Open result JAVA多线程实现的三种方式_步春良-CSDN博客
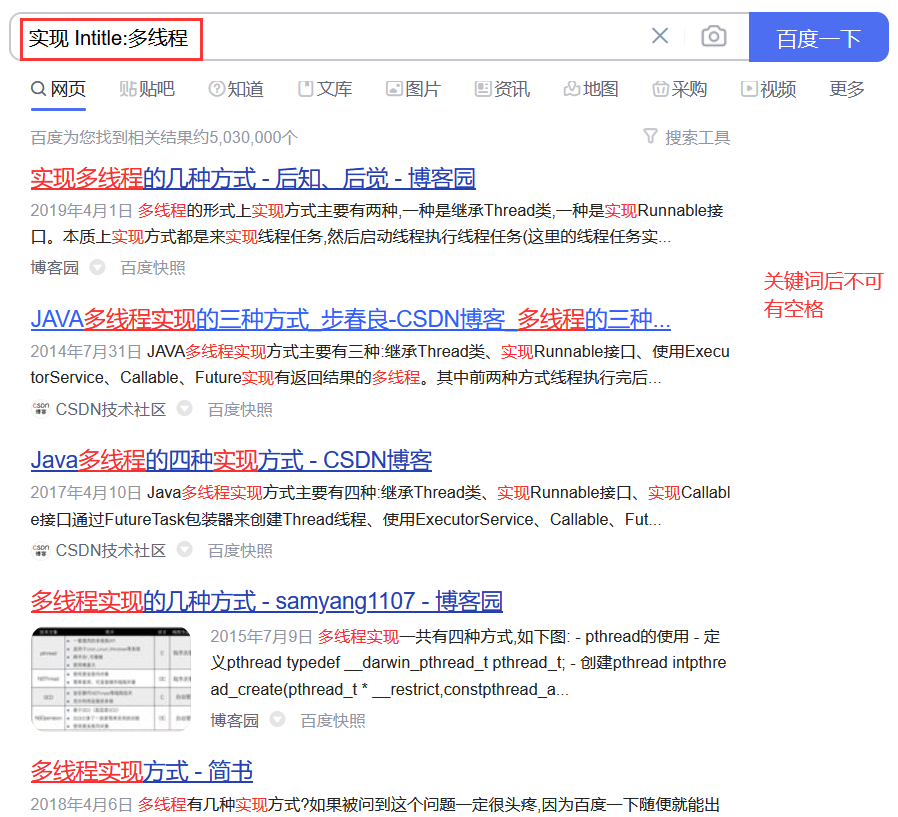Viewport: 898px width, 817px height. (350, 319)
